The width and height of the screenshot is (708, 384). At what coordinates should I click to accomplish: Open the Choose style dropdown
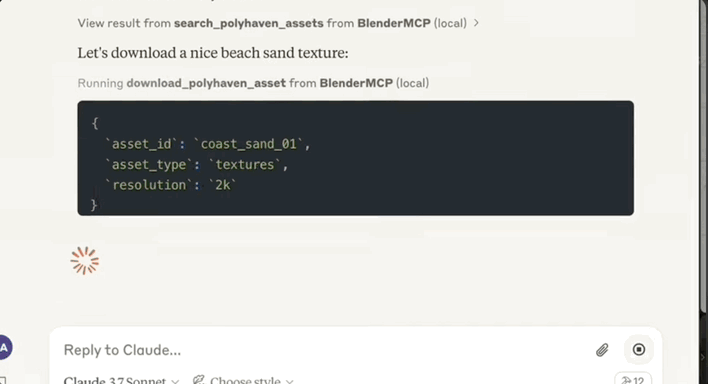tap(243, 380)
